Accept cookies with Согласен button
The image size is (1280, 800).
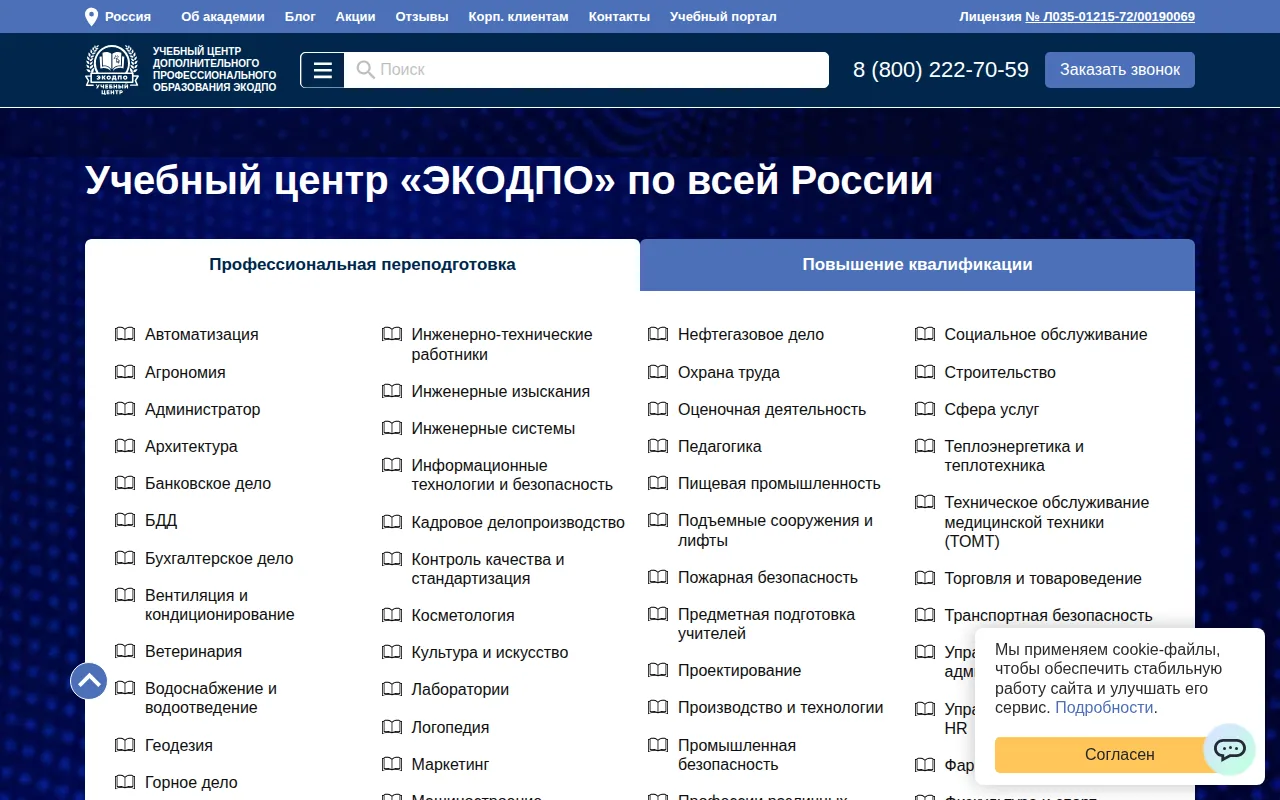(x=1120, y=755)
